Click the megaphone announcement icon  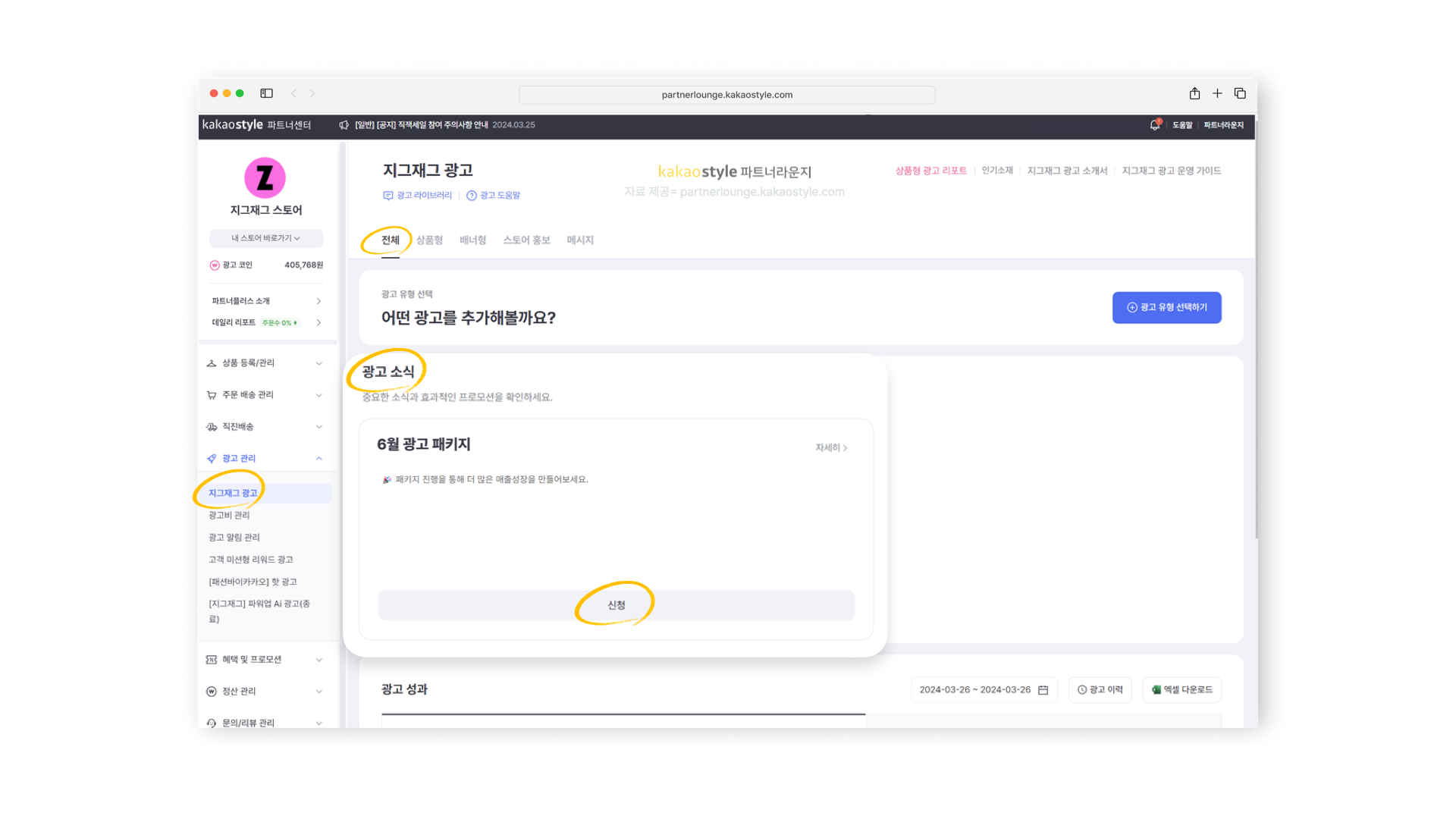pos(344,125)
